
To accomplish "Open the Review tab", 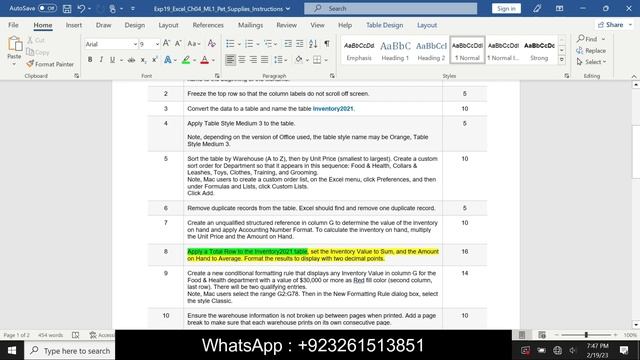I will coord(287,25).
